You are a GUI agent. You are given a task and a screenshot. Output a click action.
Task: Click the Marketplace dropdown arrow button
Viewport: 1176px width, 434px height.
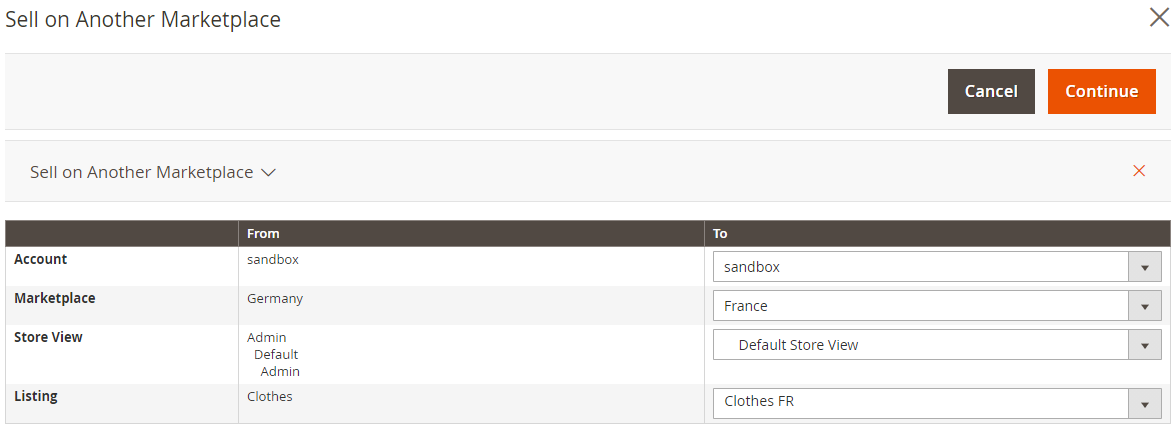(x=1144, y=306)
